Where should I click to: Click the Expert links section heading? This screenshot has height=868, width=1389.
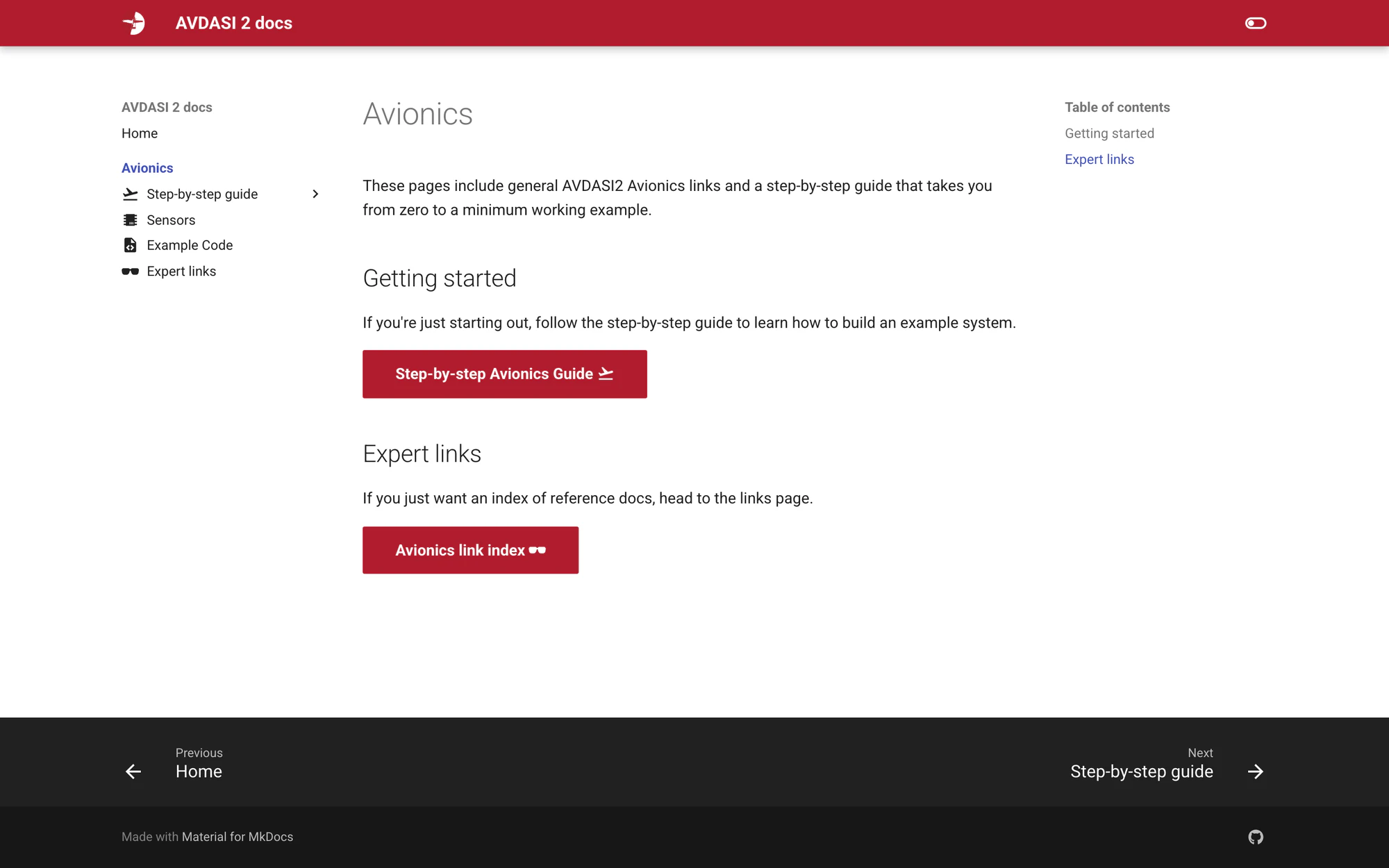click(x=422, y=454)
